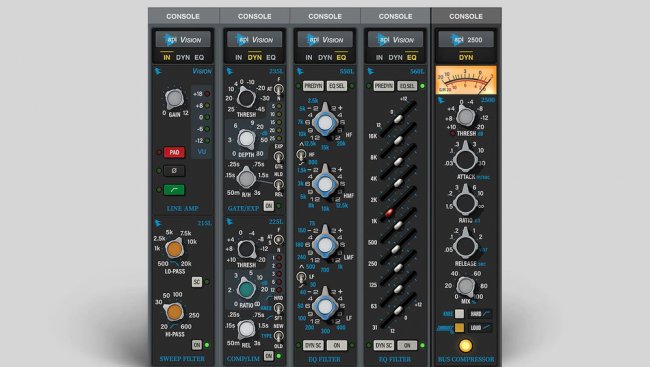This screenshot has height=367, width=650.
Task: Flip the AT F/N switch on 235L gate
Action: tap(279, 89)
